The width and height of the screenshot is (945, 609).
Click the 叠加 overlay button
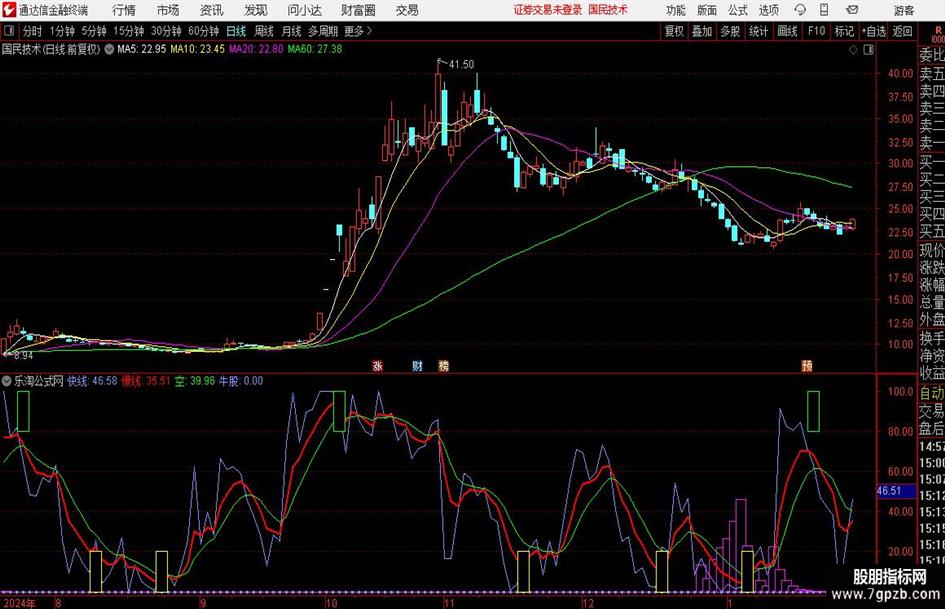click(702, 31)
